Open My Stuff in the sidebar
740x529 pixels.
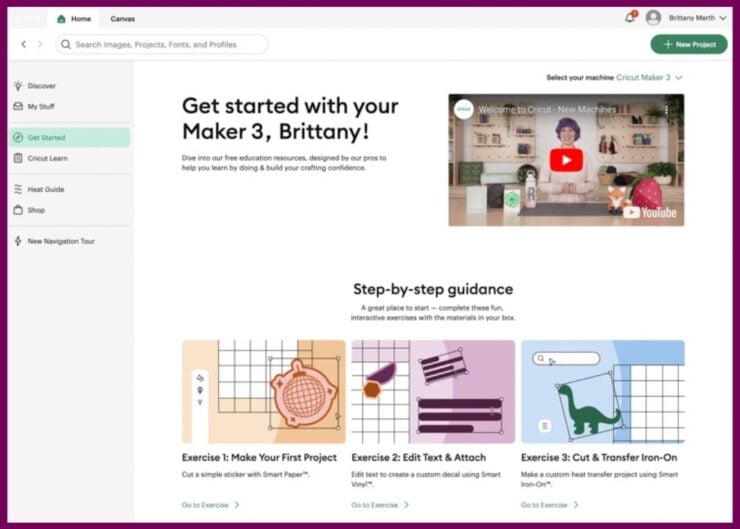click(69, 107)
